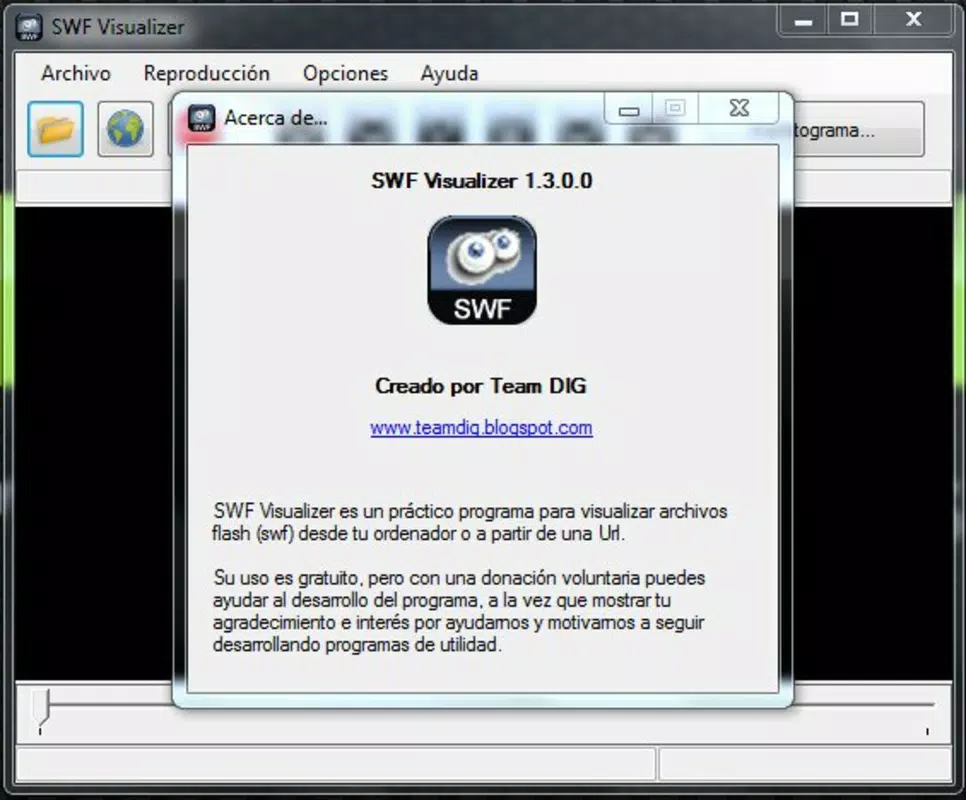Open the Reproducción menu
Image resolution: width=966 pixels, height=800 pixels.
click(x=206, y=73)
